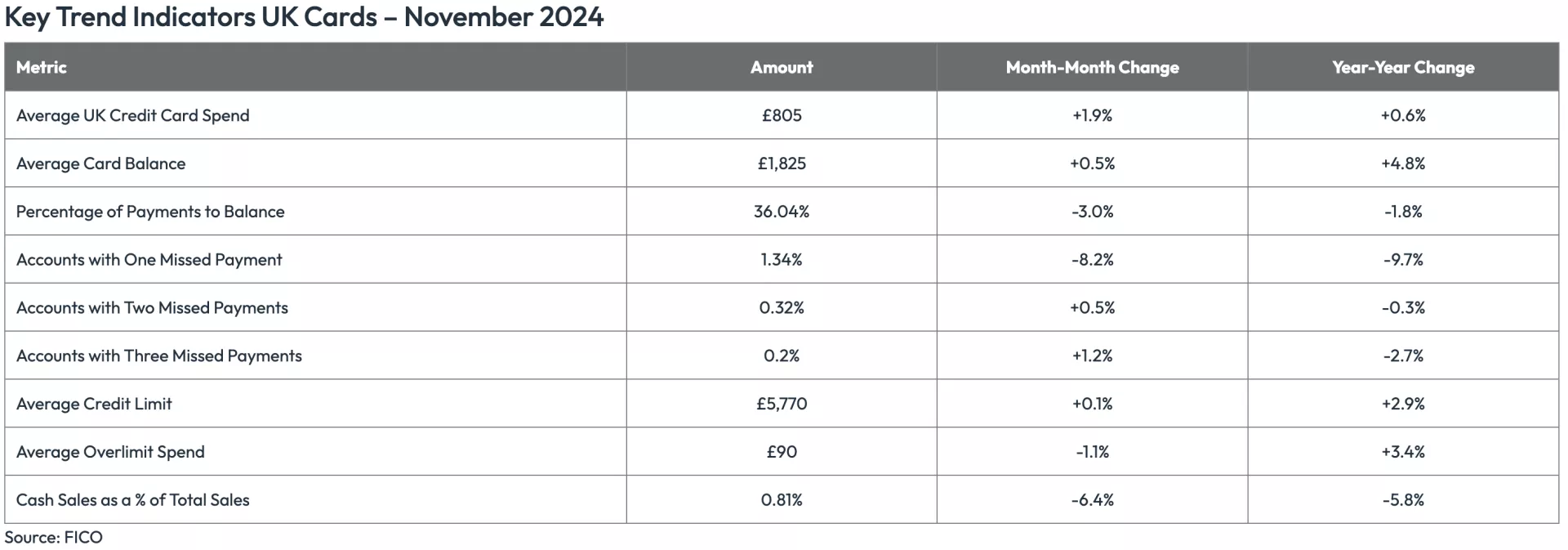This screenshot has height=550, width=1568.
Task: Click Cash Sales as a % of Total Sales
Action: pyautogui.click(x=132, y=500)
